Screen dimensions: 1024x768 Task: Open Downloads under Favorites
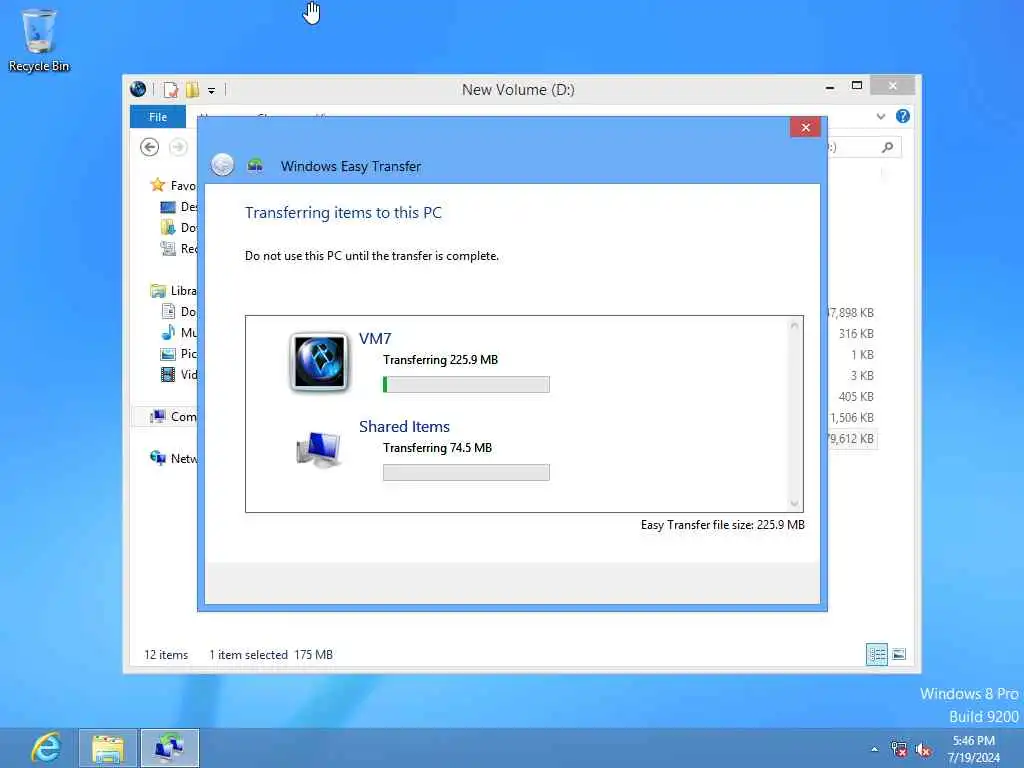tap(178, 227)
